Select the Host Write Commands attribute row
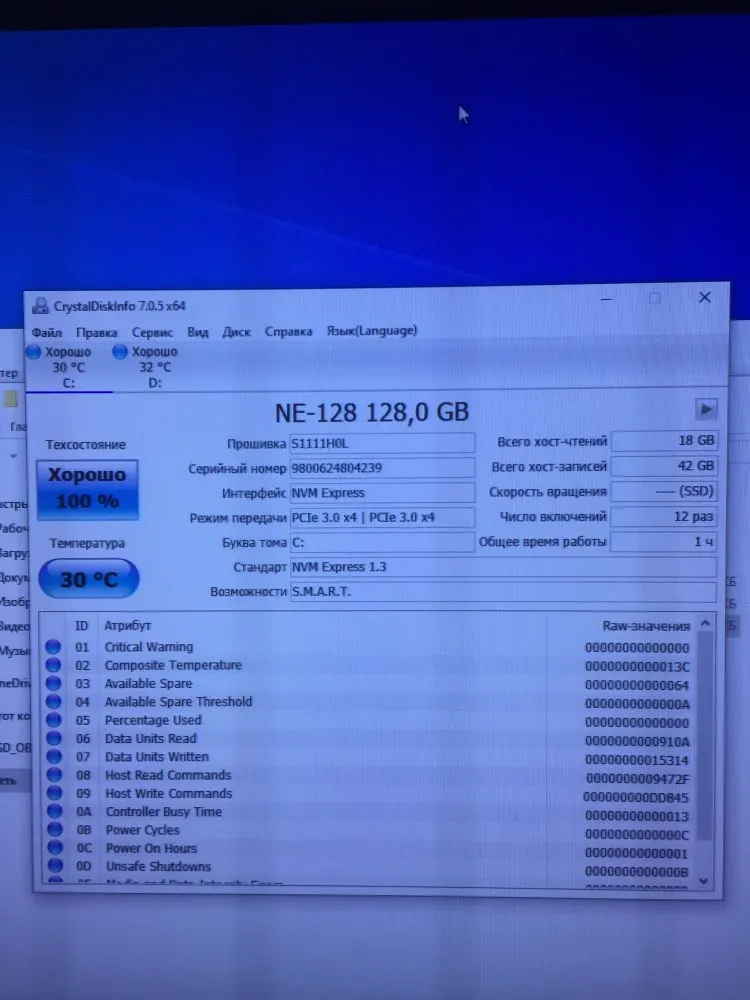Viewport: 750px width, 1000px height. tap(369, 795)
